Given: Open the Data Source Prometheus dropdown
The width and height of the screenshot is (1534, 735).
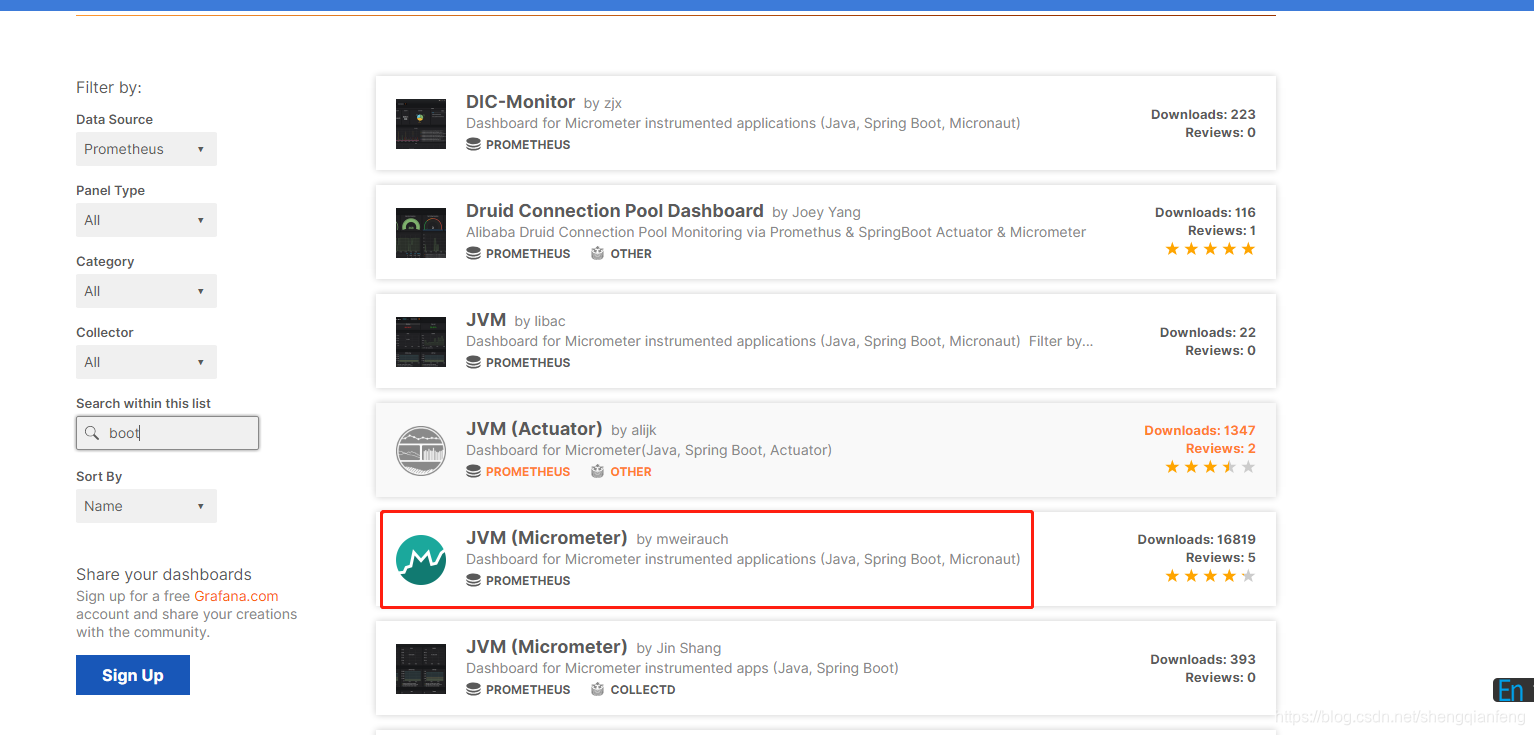Looking at the screenshot, I should tap(146, 149).
